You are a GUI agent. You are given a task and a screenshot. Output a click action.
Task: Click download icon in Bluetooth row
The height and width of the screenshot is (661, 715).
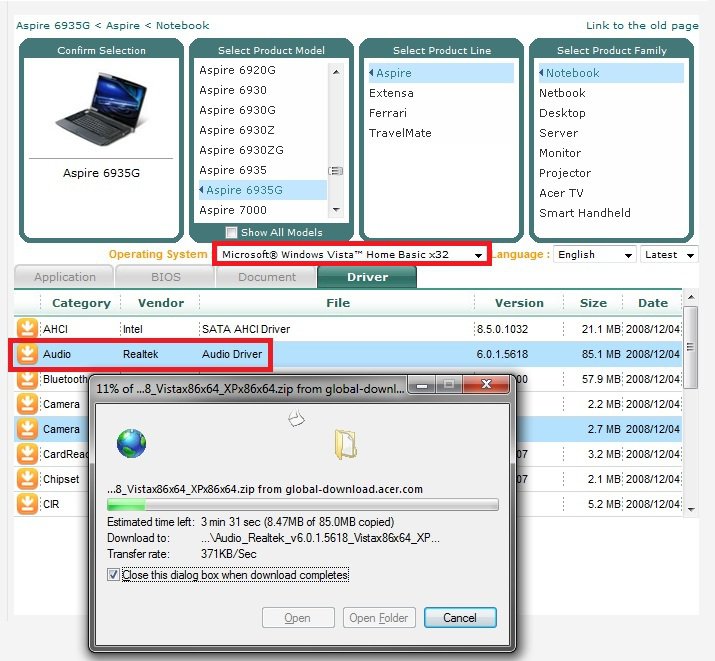(x=27, y=379)
